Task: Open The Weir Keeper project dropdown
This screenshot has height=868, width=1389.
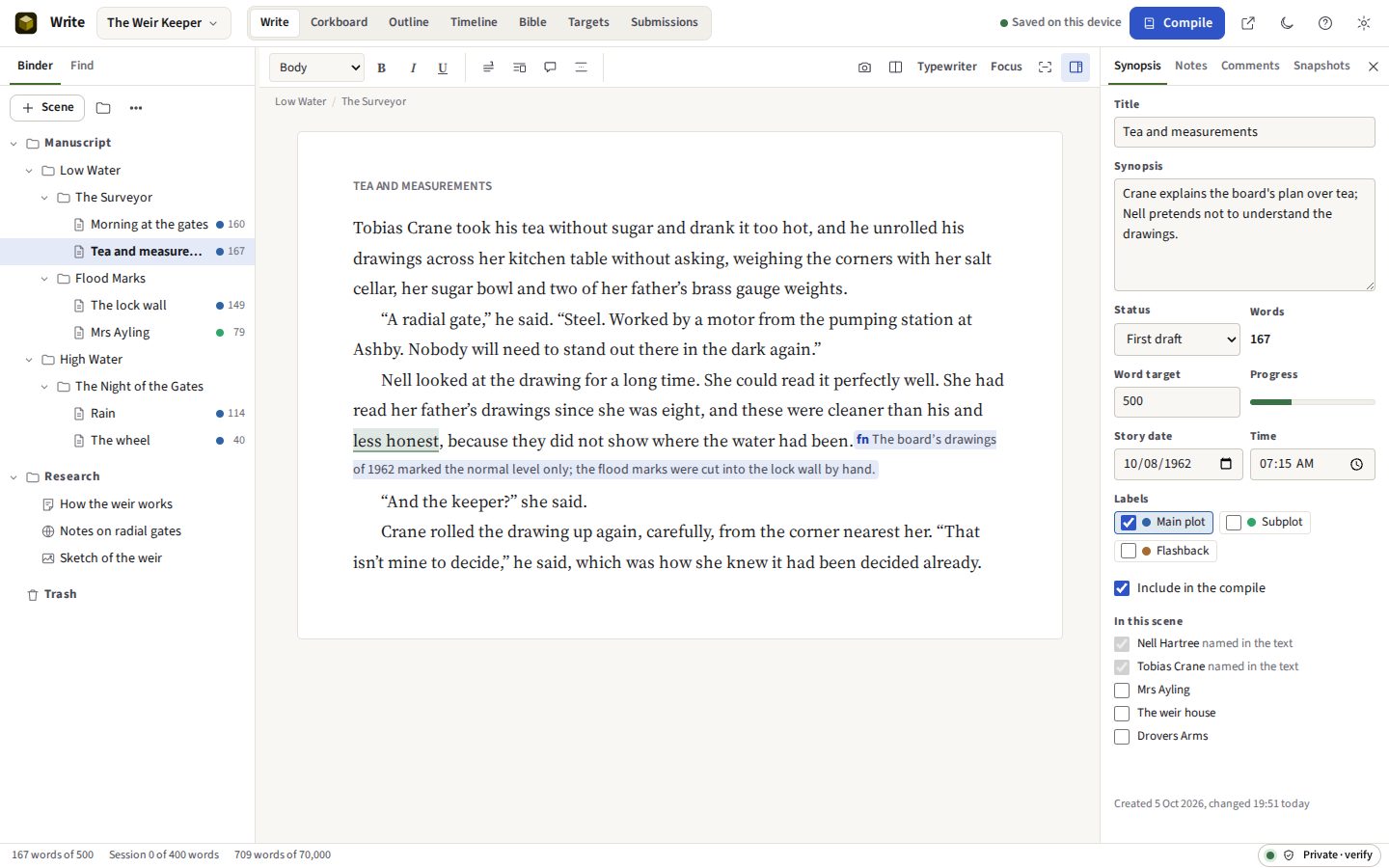Action: point(162,23)
